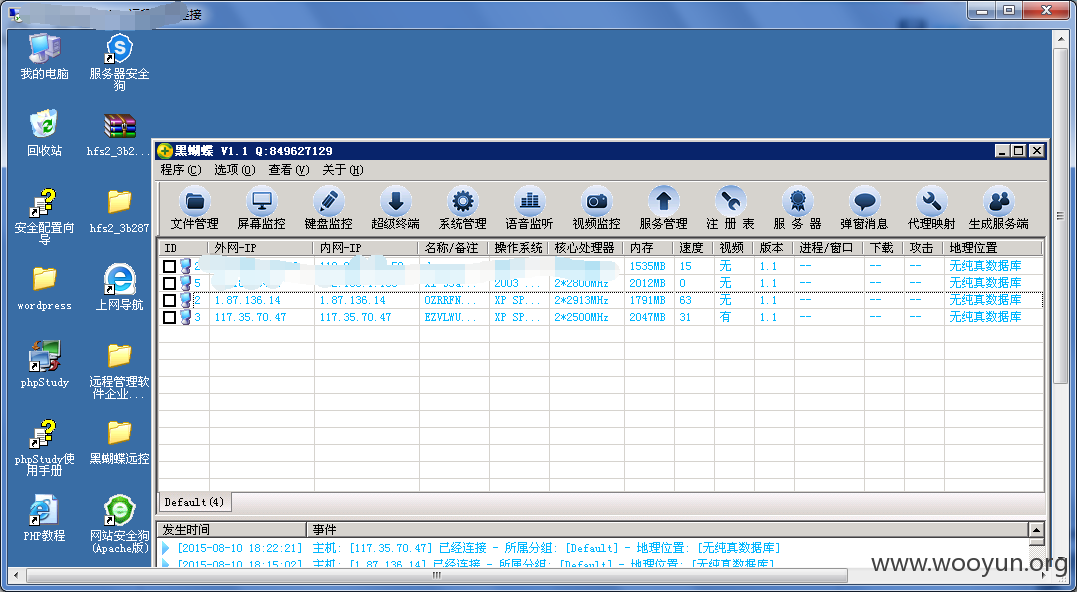Select phpStudy使用手册 help shortcut
The width and height of the screenshot is (1077, 592).
pyautogui.click(x=45, y=448)
